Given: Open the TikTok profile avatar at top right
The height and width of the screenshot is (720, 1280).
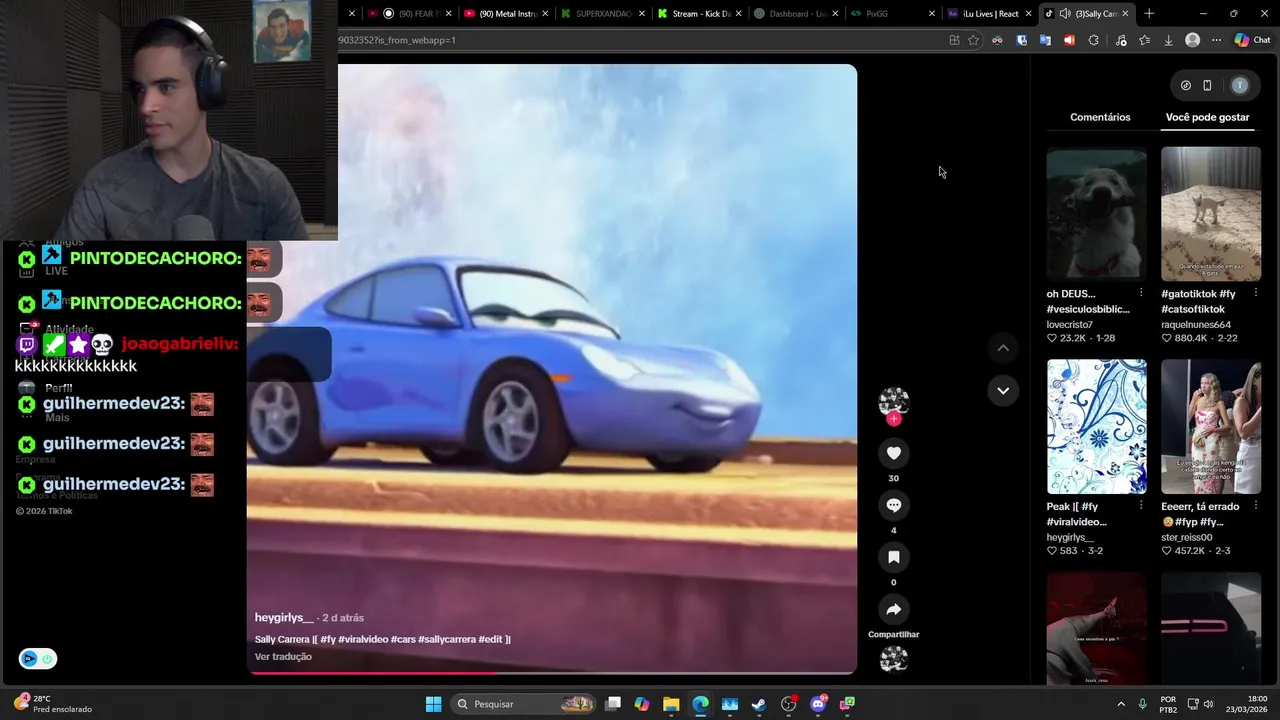Looking at the screenshot, I should 1240,85.
